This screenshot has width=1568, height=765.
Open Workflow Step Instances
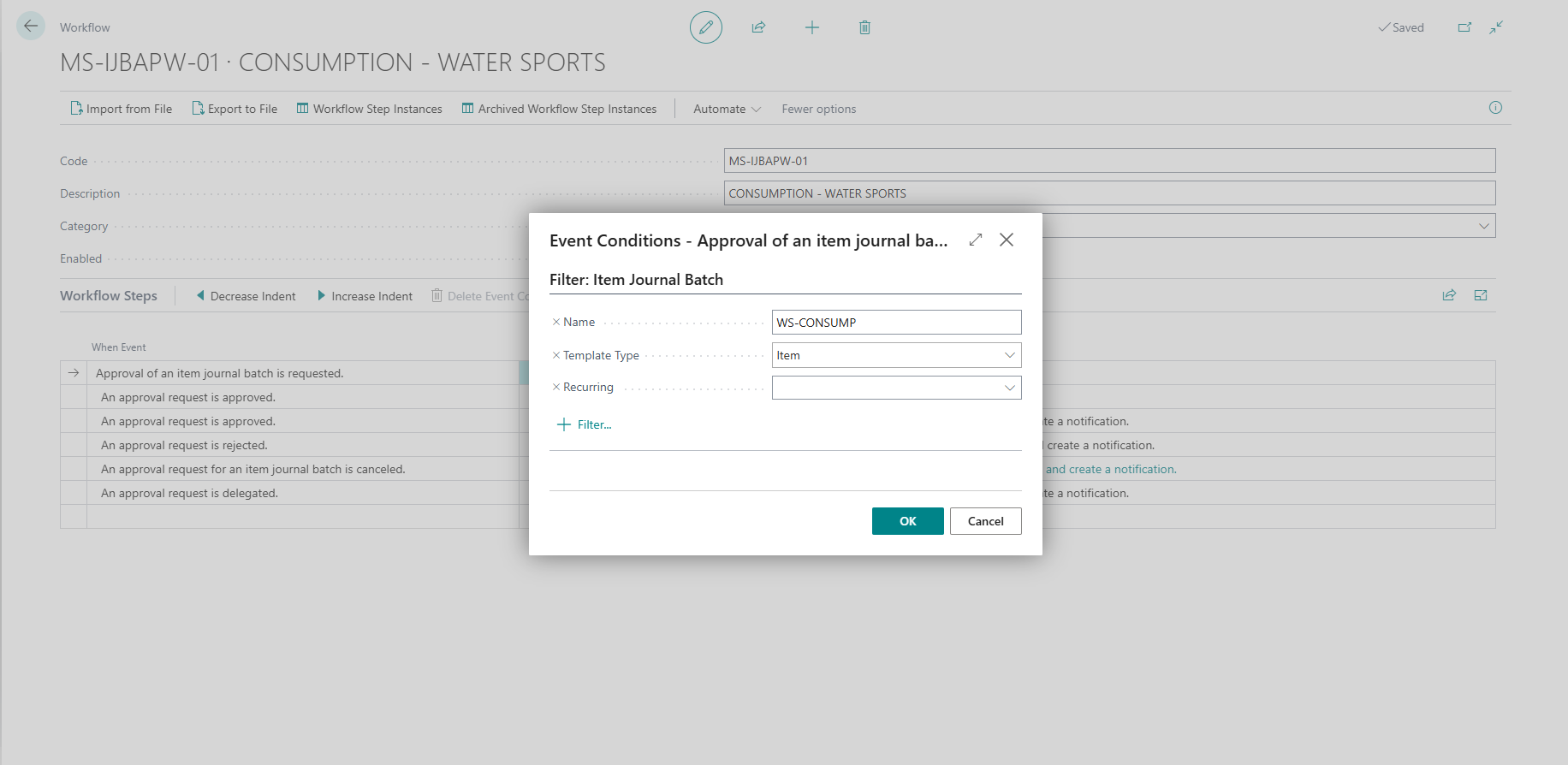click(369, 109)
